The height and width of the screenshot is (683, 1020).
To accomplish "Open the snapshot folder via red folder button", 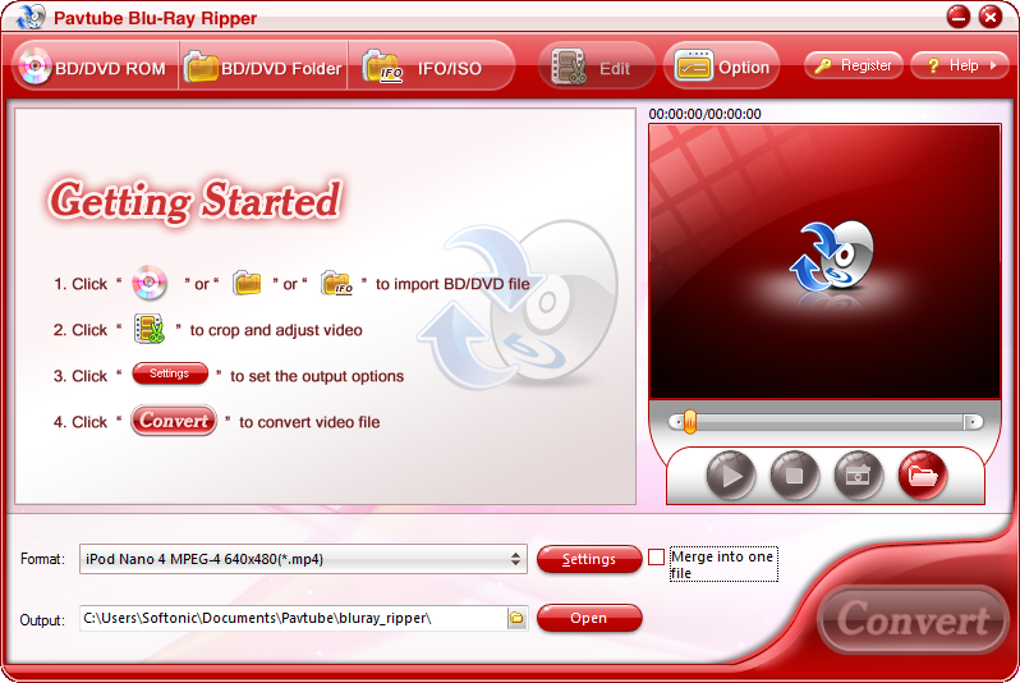I will pyautogui.click(x=922, y=475).
